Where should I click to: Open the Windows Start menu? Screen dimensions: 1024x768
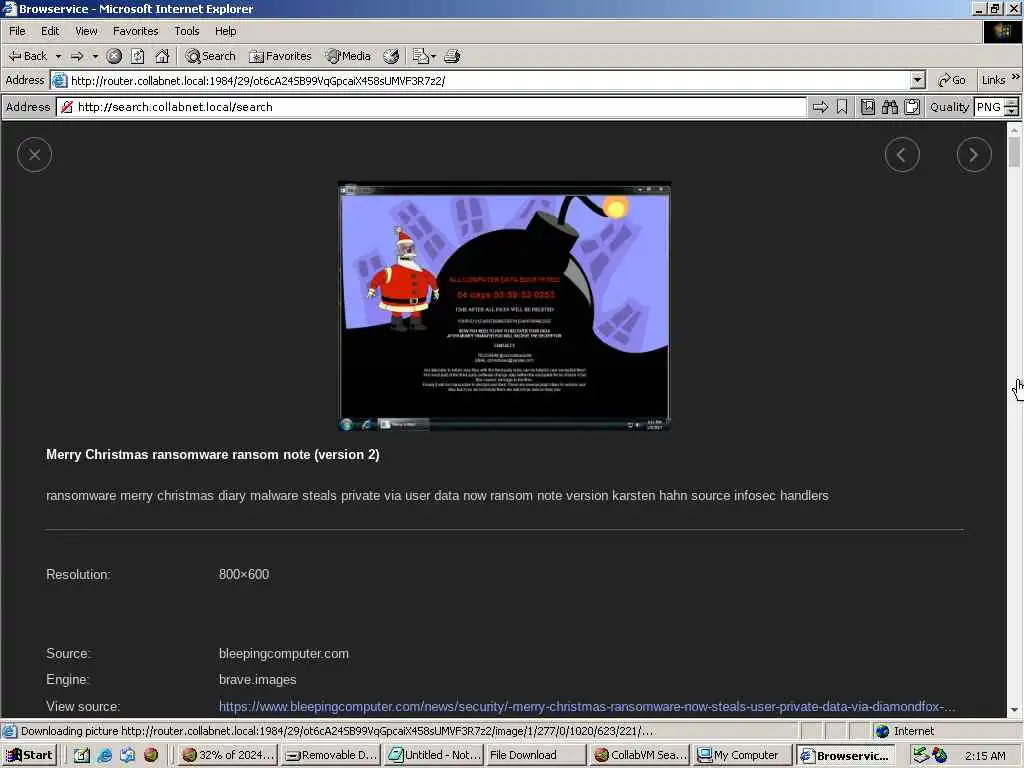click(x=30, y=755)
